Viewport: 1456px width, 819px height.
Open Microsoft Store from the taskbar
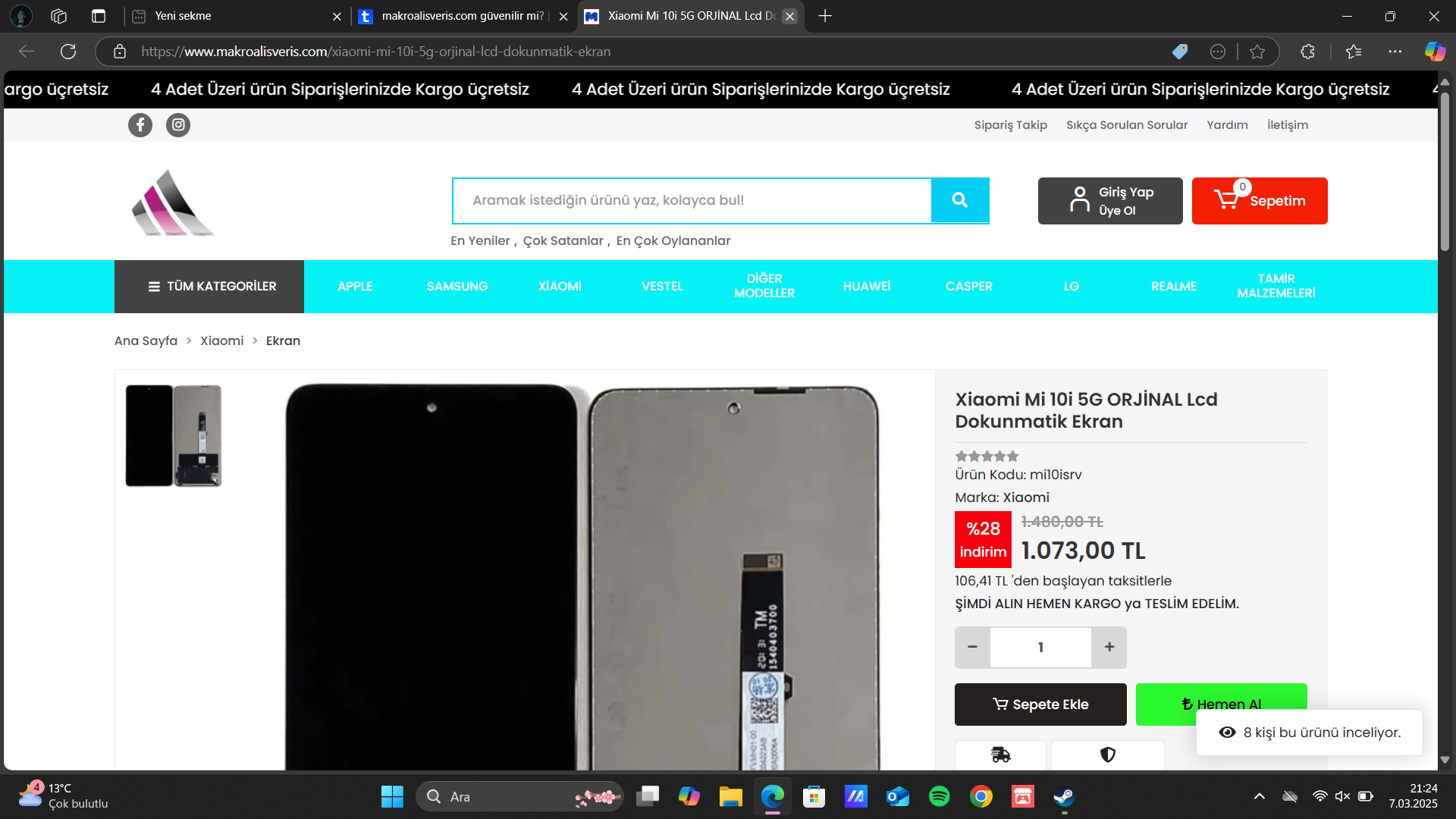click(814, 796)
